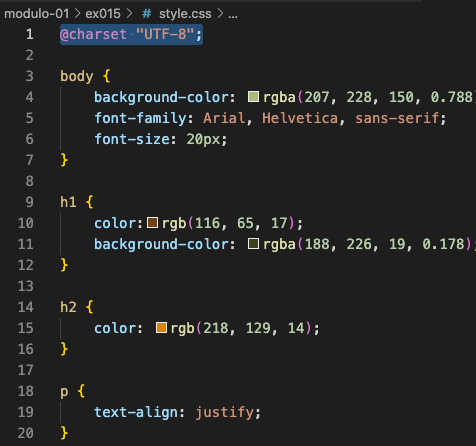Click the "UTF-8" string on line 1

pyautogui.click(x=165, y=34)
